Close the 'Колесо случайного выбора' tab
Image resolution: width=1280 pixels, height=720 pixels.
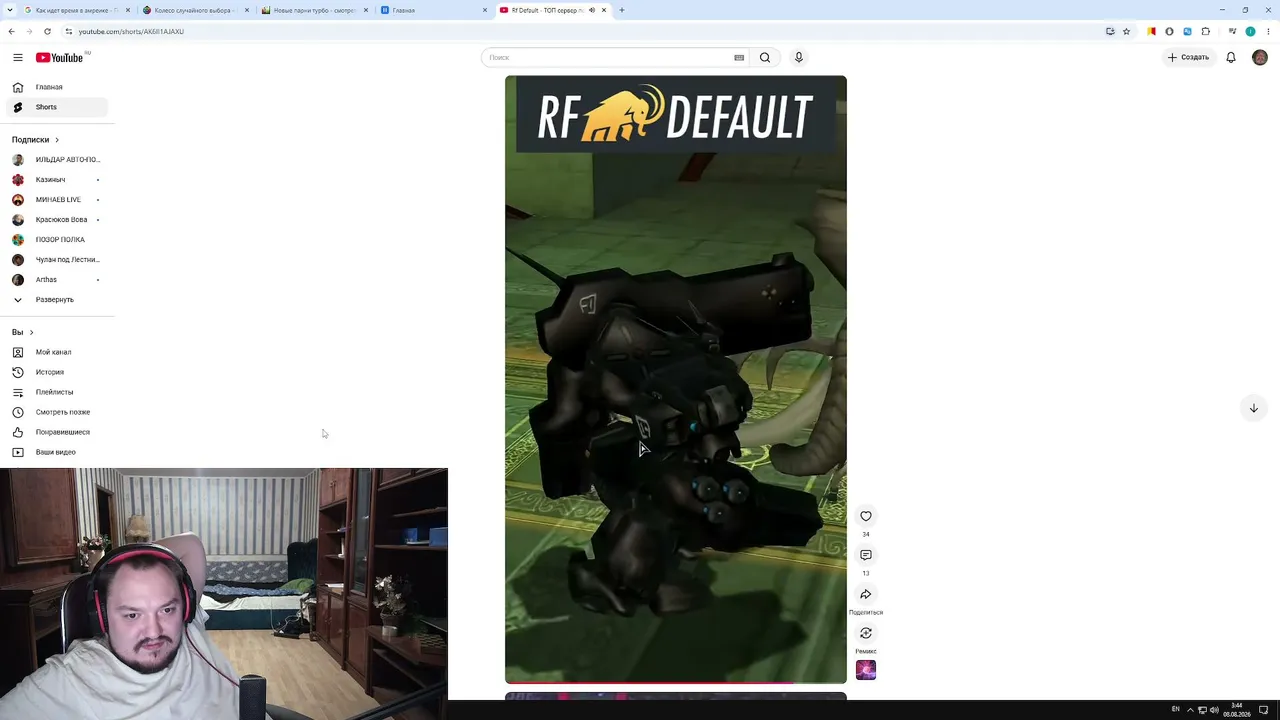pos(247,10)
